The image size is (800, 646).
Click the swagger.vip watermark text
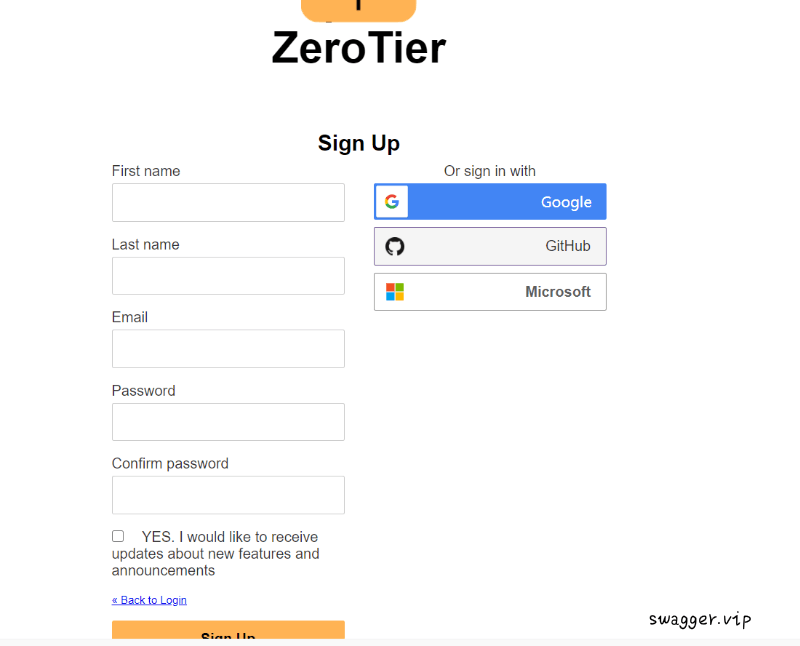point(700,619)
